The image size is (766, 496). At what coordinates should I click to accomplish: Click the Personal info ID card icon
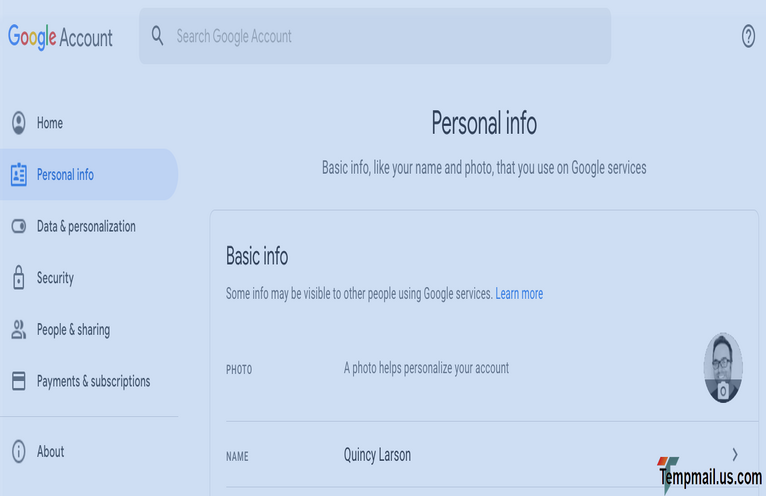18,175
